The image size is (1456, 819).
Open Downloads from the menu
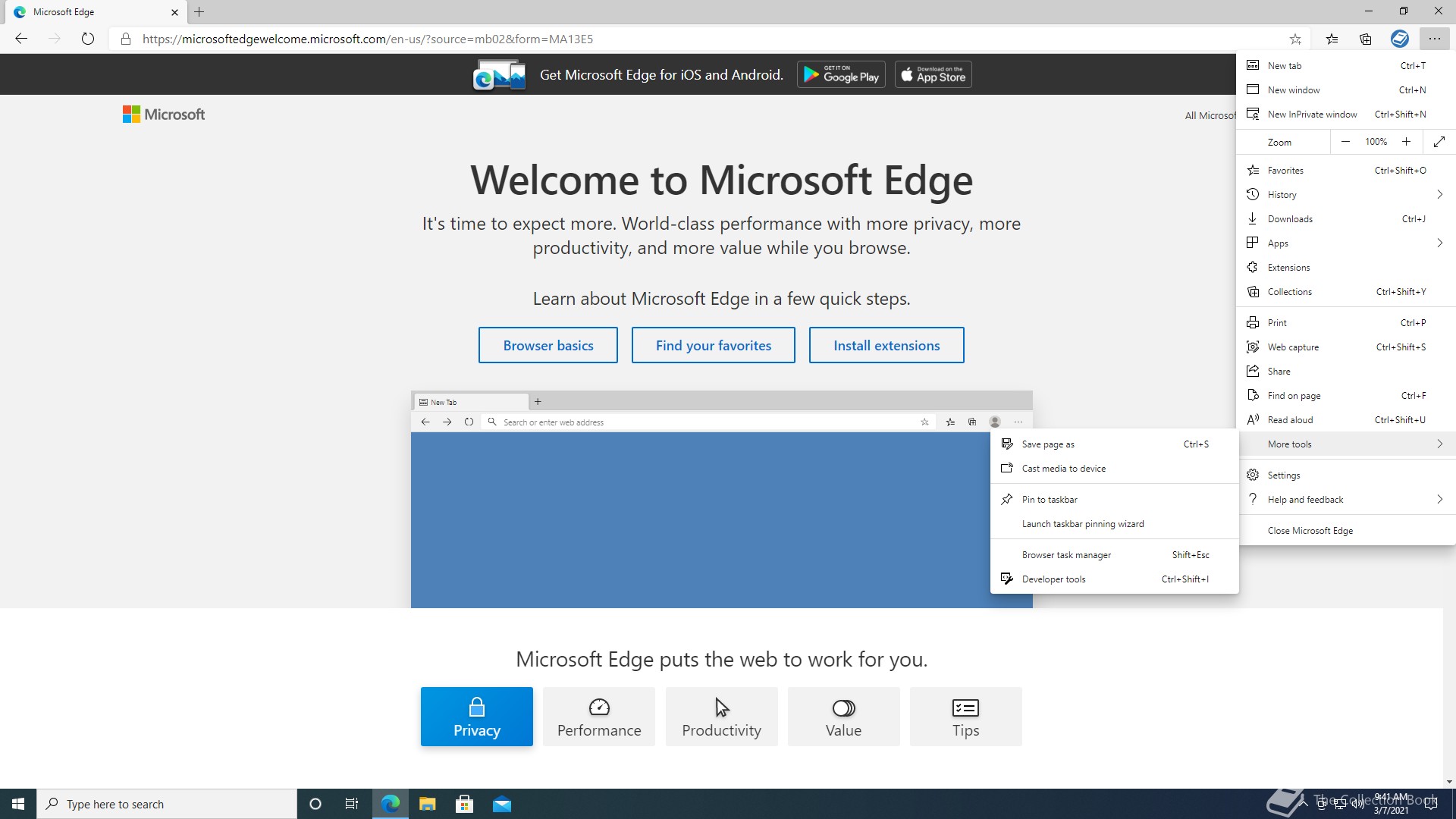[x=1346, y=219]
